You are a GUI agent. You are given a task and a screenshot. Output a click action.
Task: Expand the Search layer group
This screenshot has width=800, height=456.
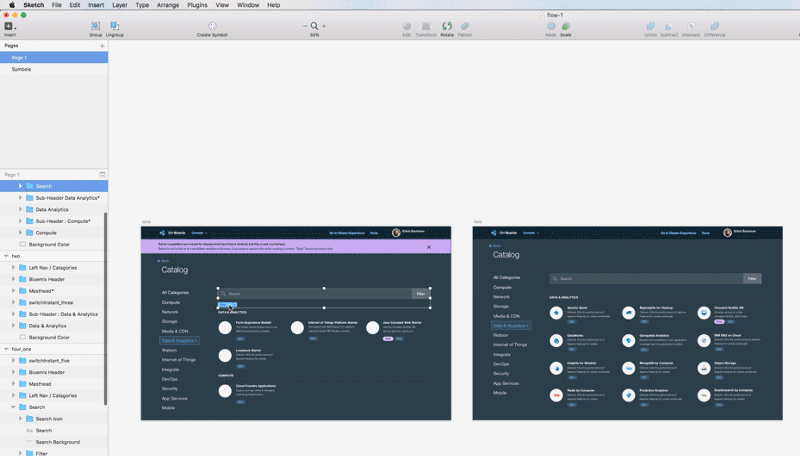pyautogui.click(x=20, y=186)
